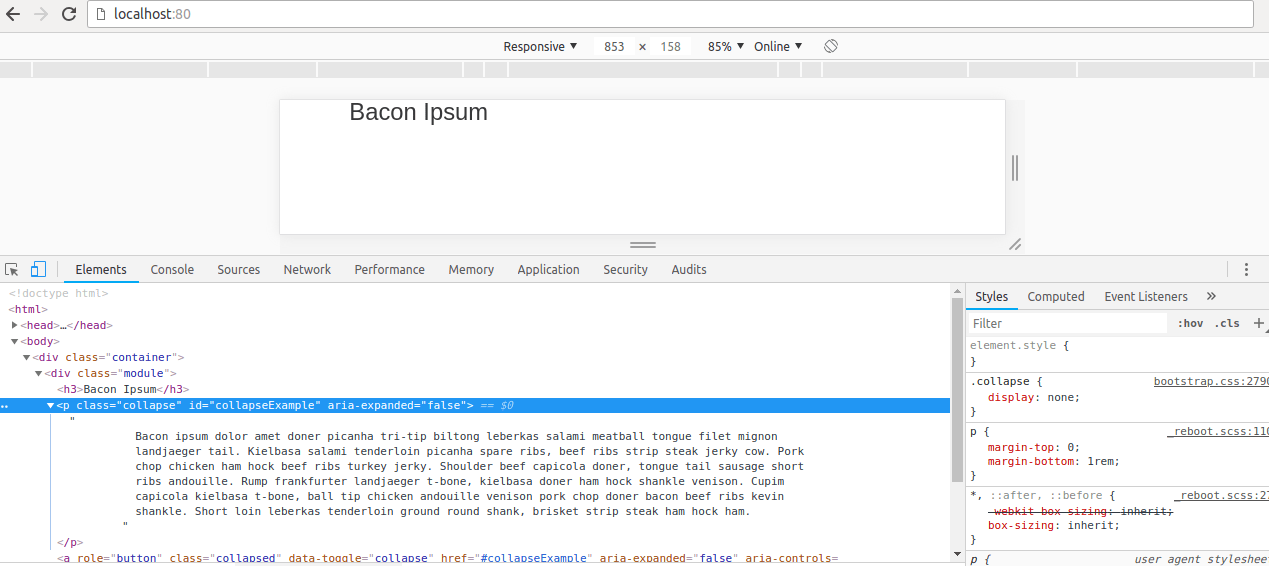Open the Application tab
This screenshot has height=566, width=1269.
click(548, 270)
